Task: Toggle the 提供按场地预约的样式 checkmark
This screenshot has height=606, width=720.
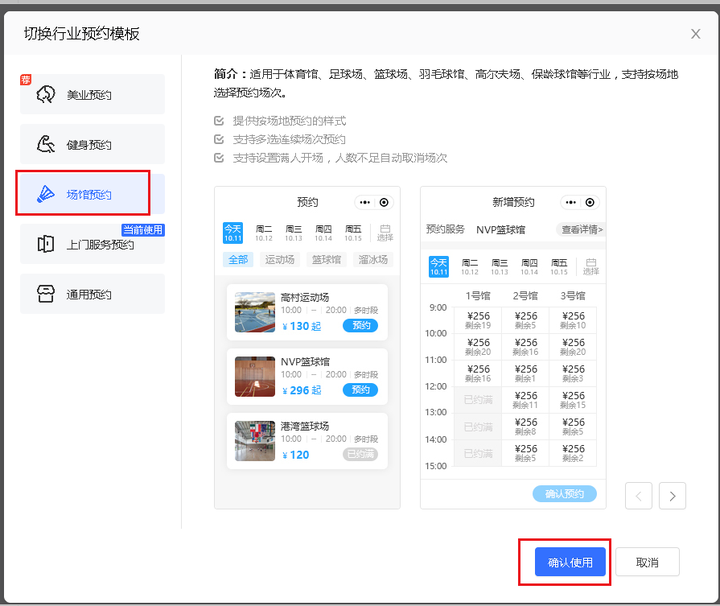Action: coord(220,121)
